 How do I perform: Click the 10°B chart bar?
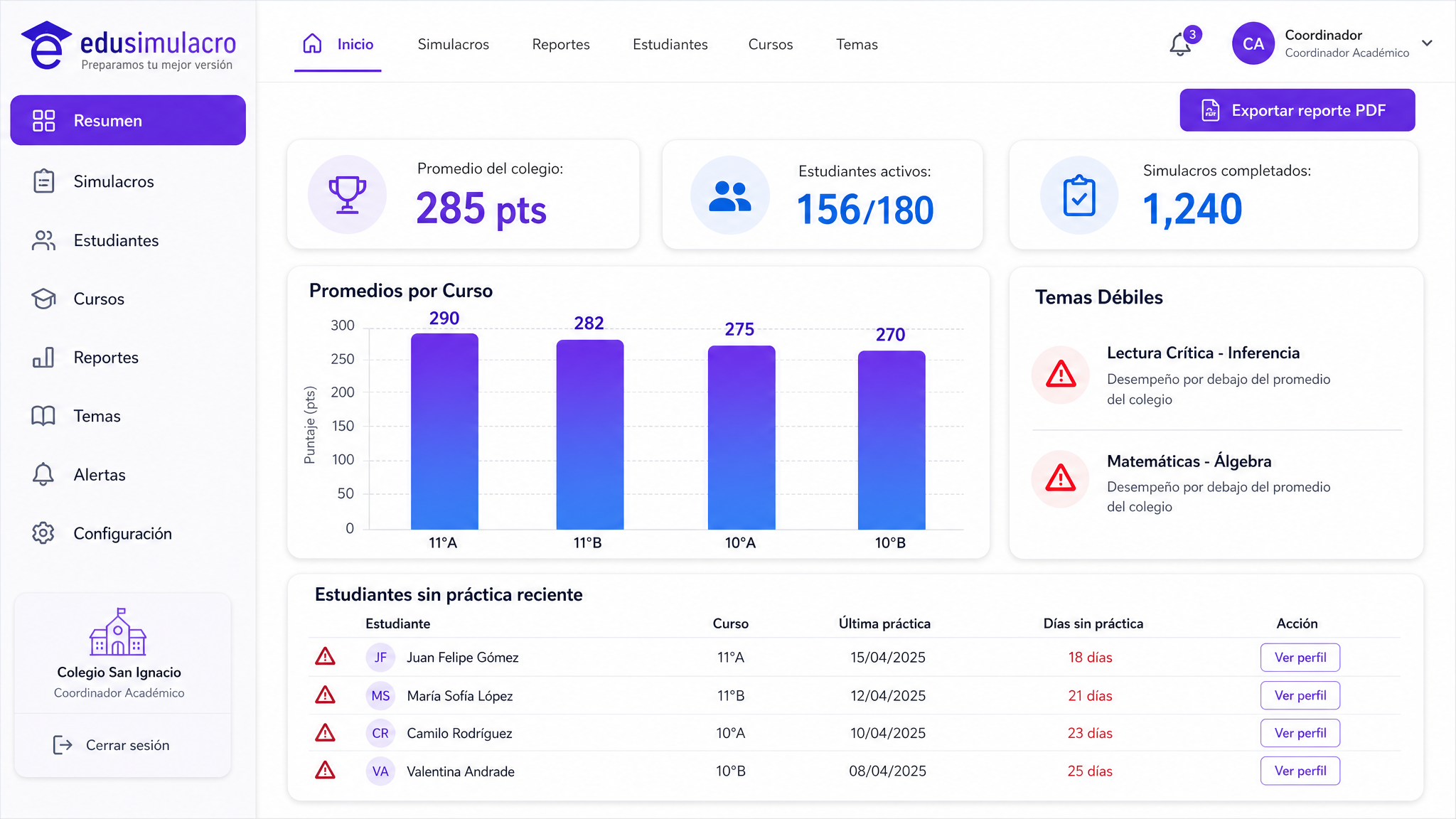click(x=892, y=440)
